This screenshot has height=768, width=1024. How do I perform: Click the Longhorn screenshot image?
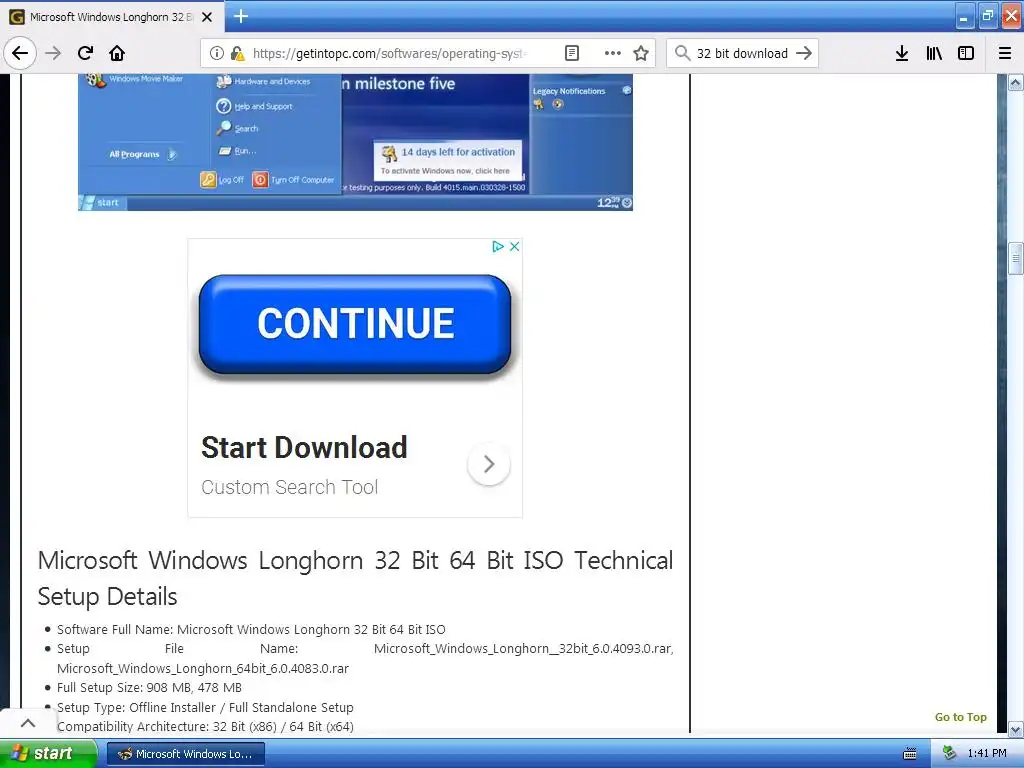point(355,142)
